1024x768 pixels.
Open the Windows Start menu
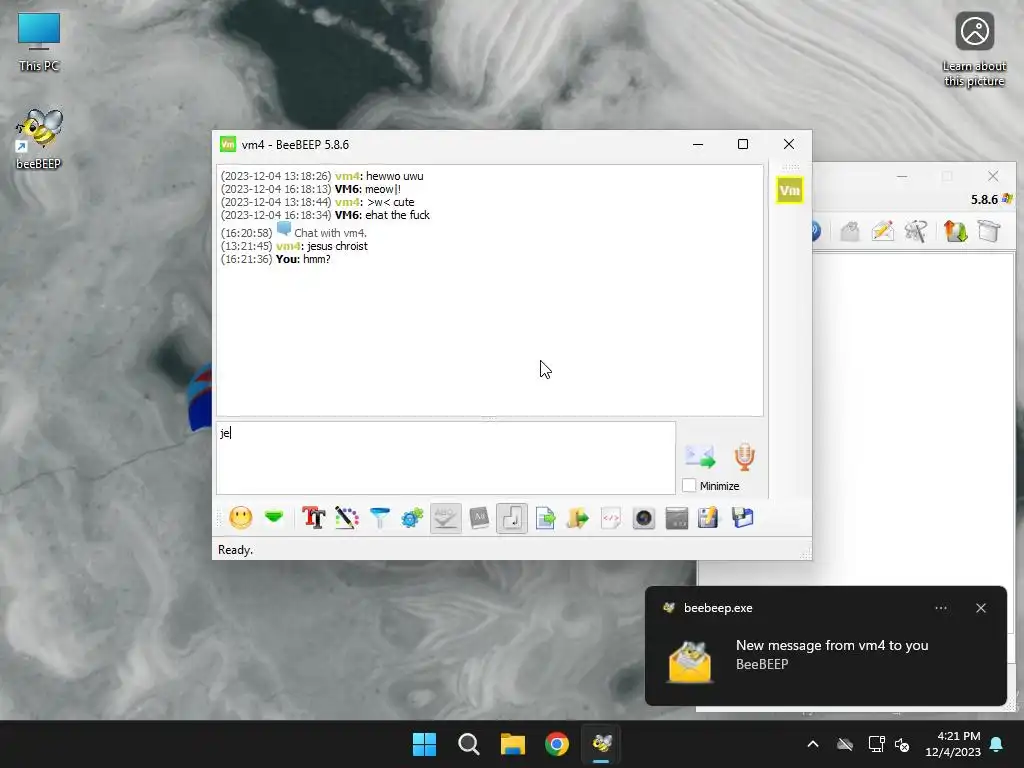(424, 744)
